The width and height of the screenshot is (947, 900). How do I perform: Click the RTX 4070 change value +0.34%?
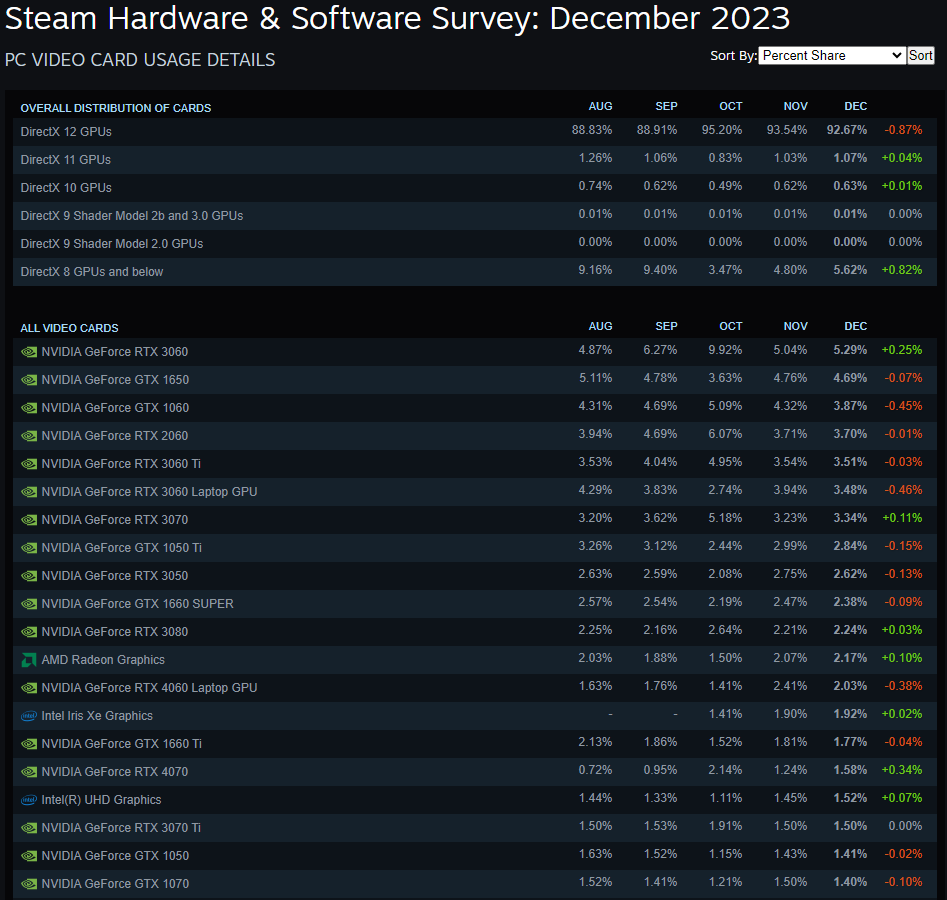[x=902, y=770]
